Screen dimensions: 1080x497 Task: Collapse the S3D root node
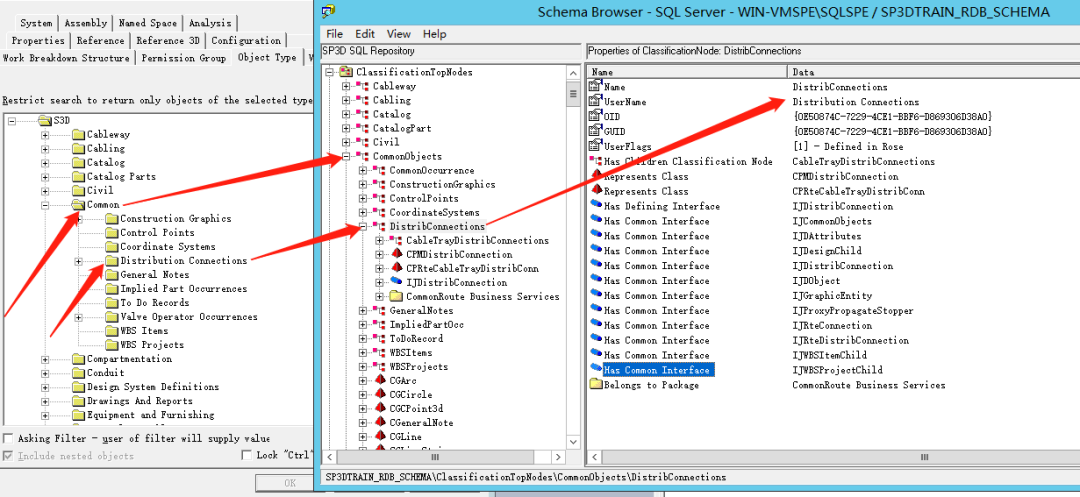click(x=12, y=120)
